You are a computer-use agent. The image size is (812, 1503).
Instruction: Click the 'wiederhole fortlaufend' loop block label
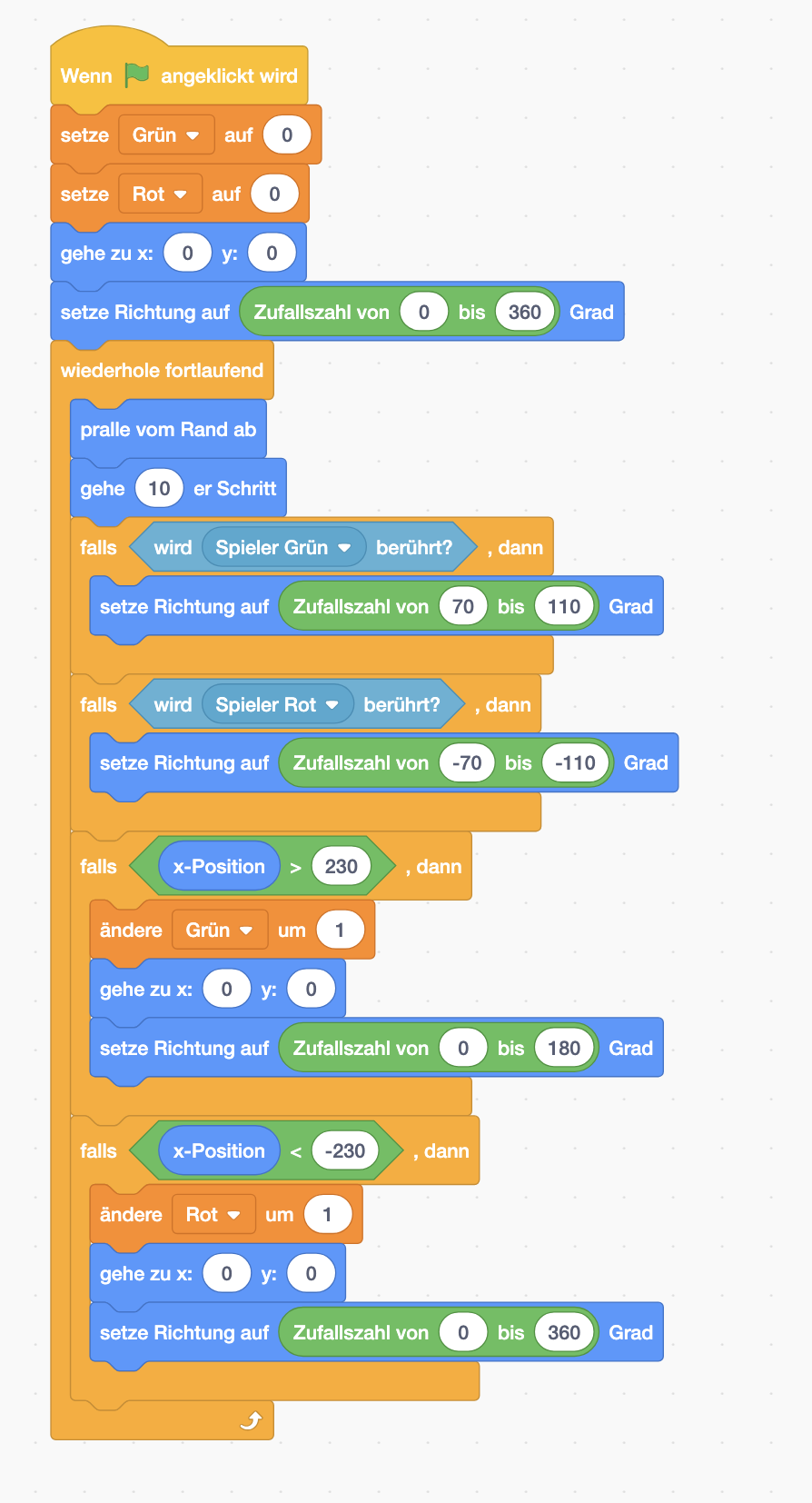(162, 371)
